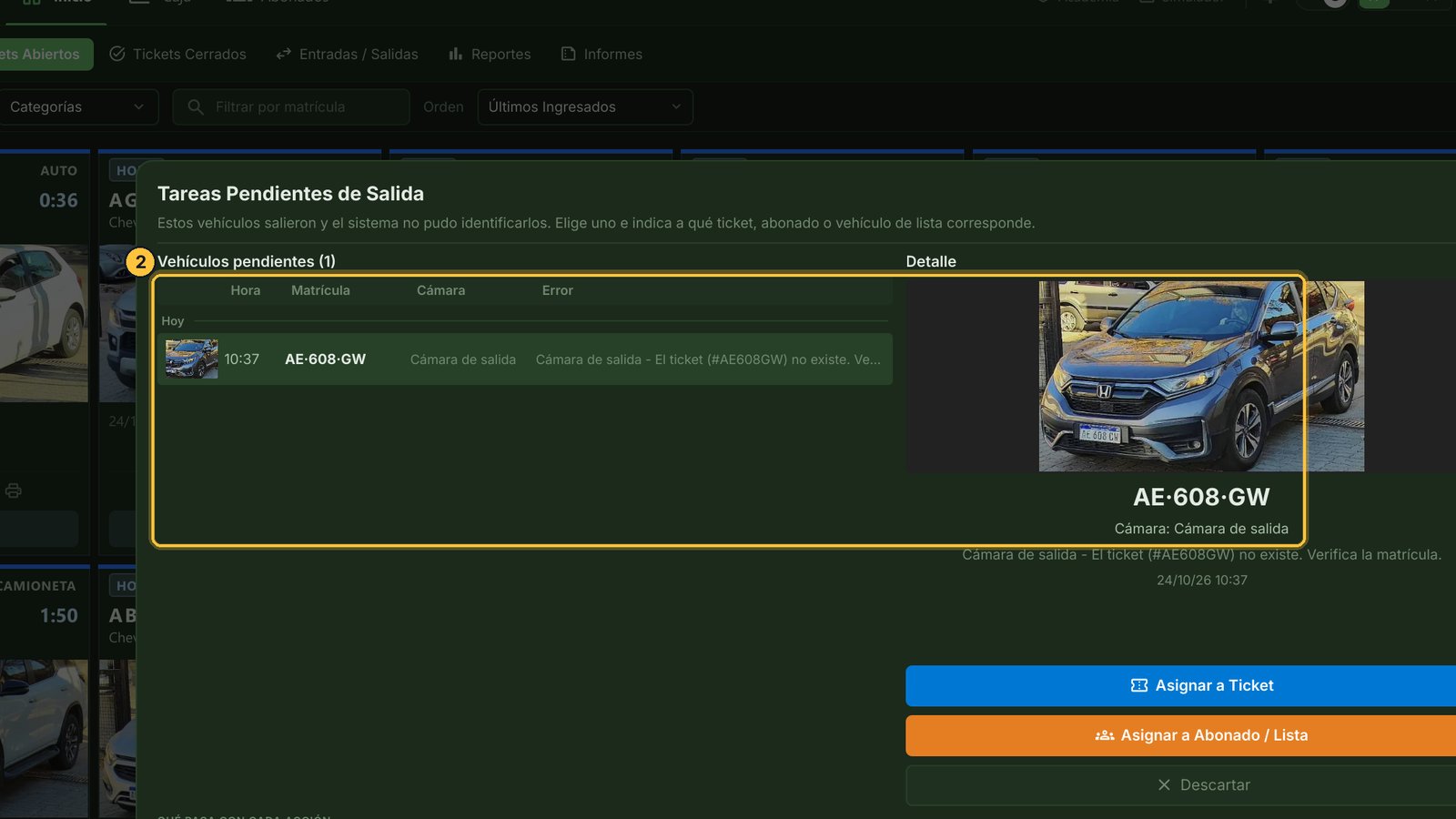The height and width of the screenshot is (819, 1456).
Task: Switch to Entradas / Salidas tab
Action: 348,55
